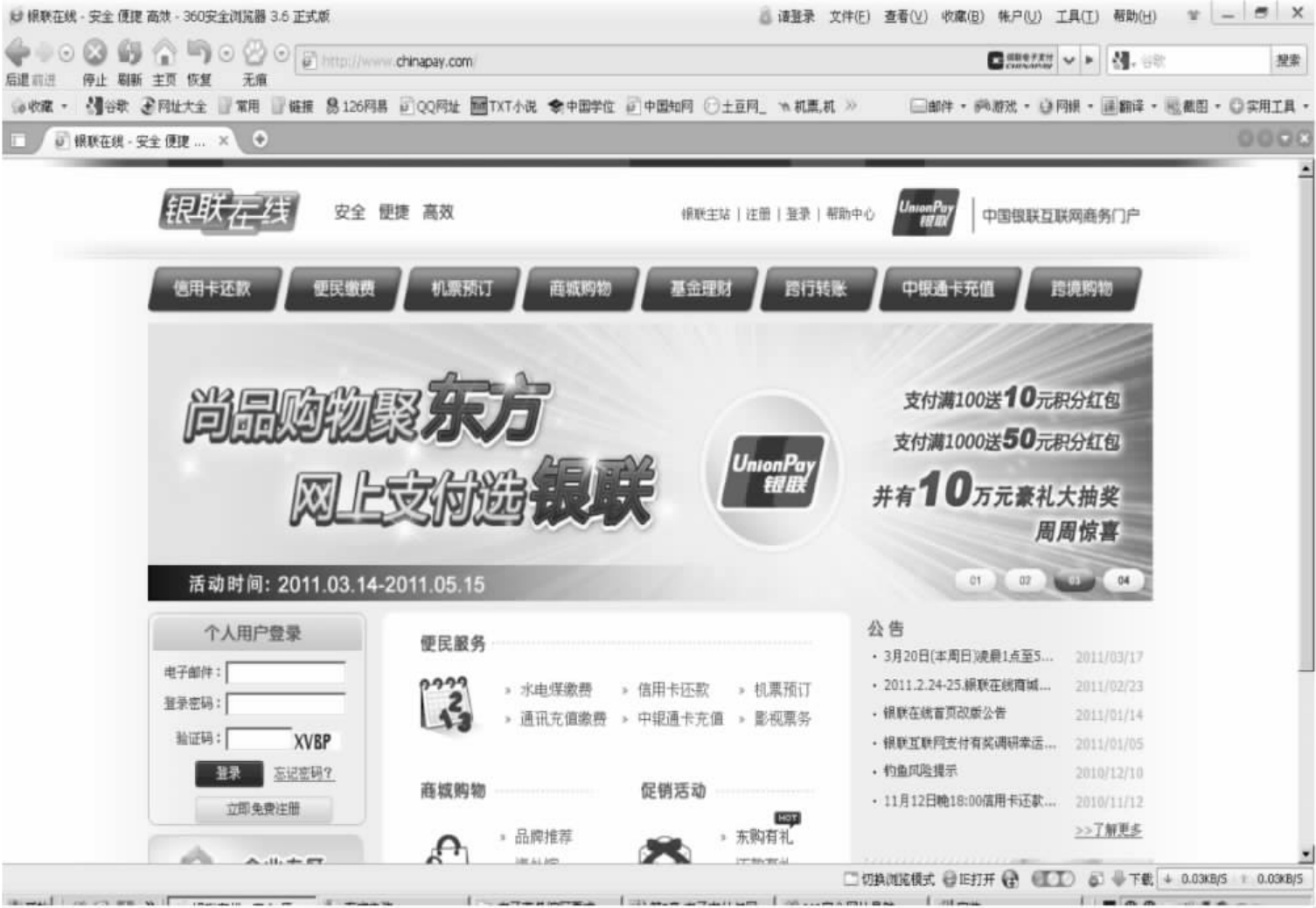
Task: Toggle the 切换浏览模式 checkbox
Action: [x=851, y=878]
